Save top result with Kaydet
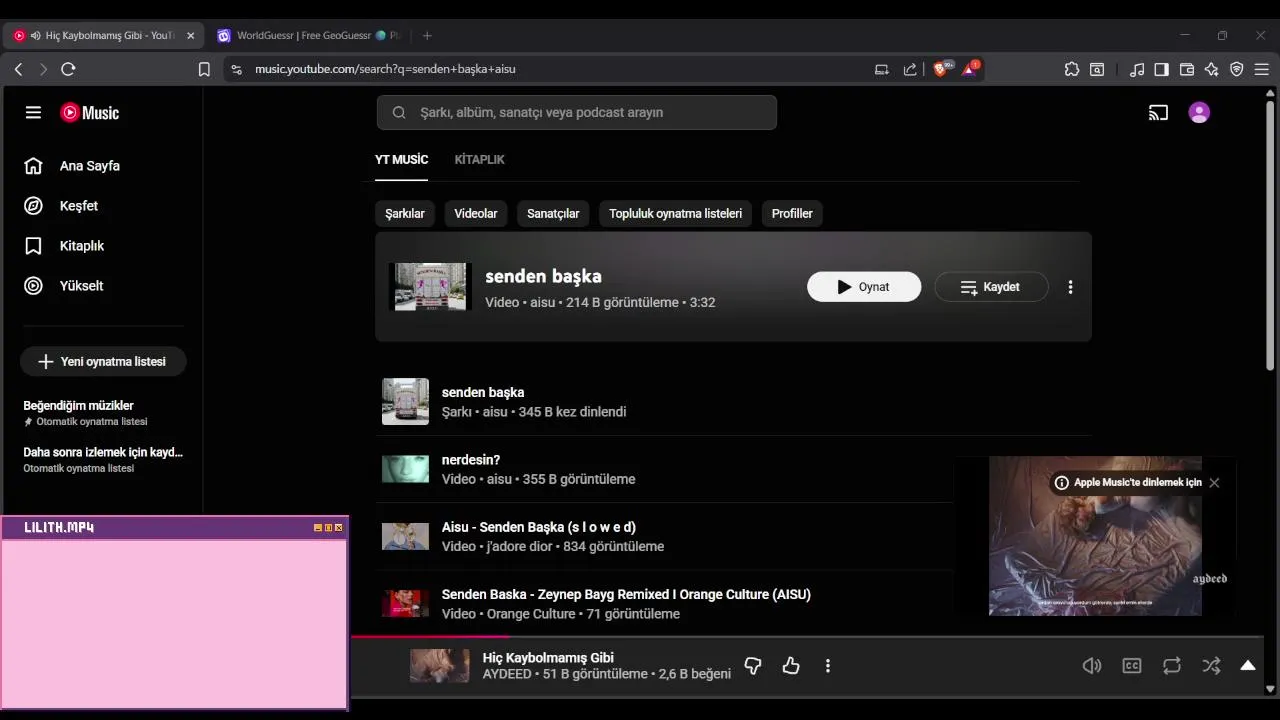This screenshot has width=1280, height=720. (x=991, y=287)
